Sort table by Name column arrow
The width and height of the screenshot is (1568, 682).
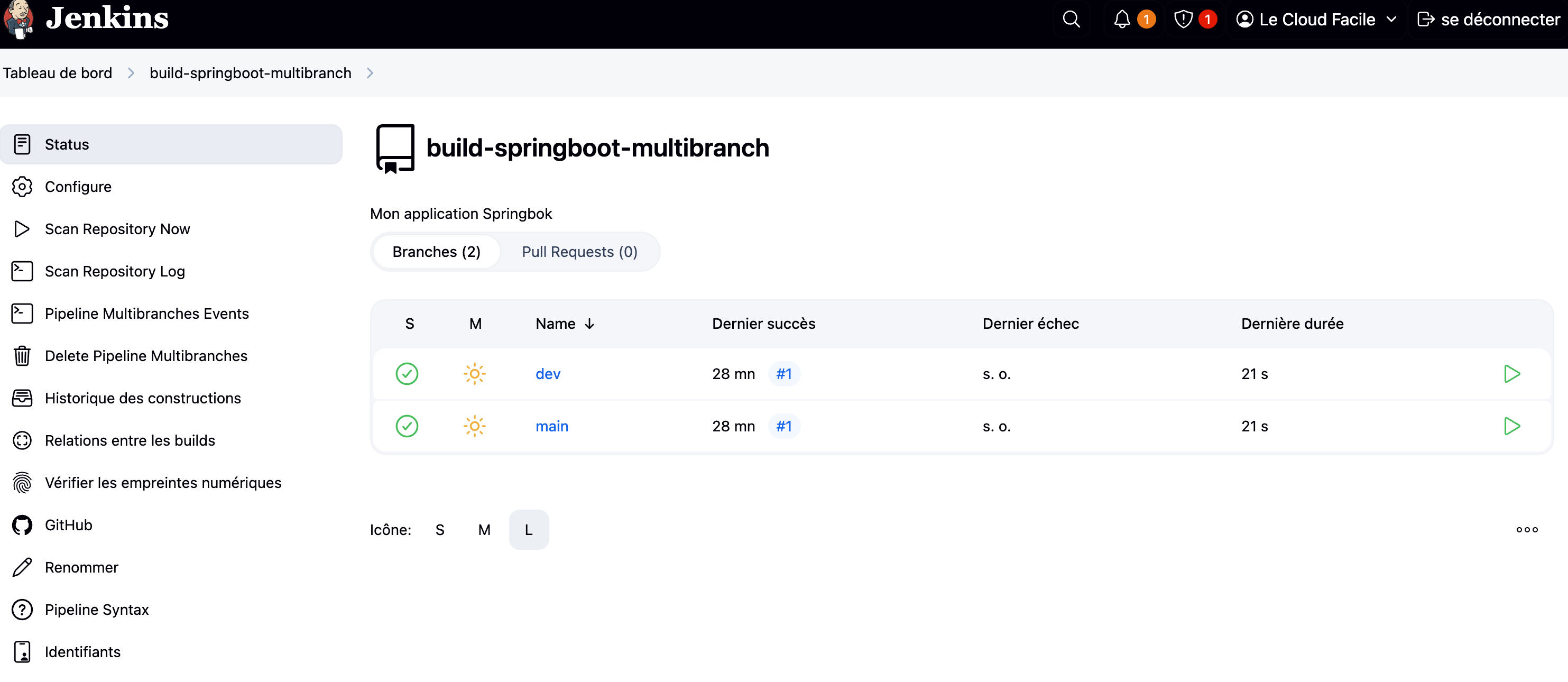589,324
